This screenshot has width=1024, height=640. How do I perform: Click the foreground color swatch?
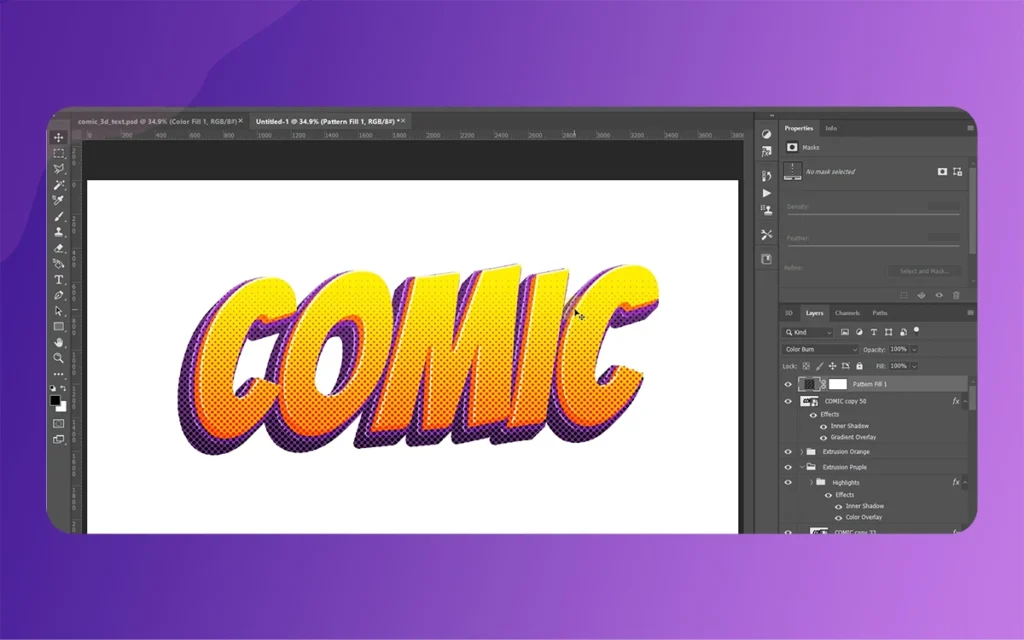(56, 400)
